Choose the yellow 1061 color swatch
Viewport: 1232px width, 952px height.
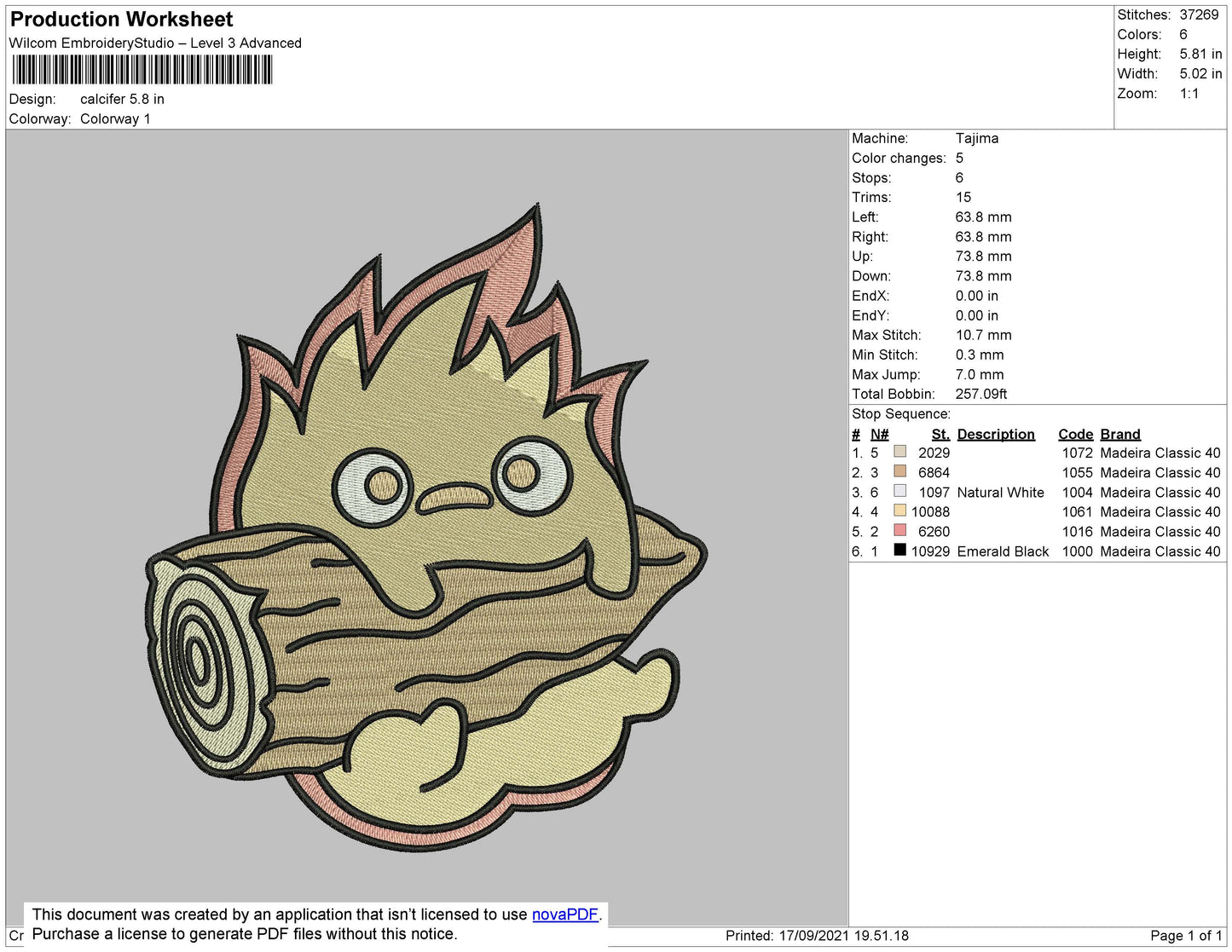coord(899,511)
